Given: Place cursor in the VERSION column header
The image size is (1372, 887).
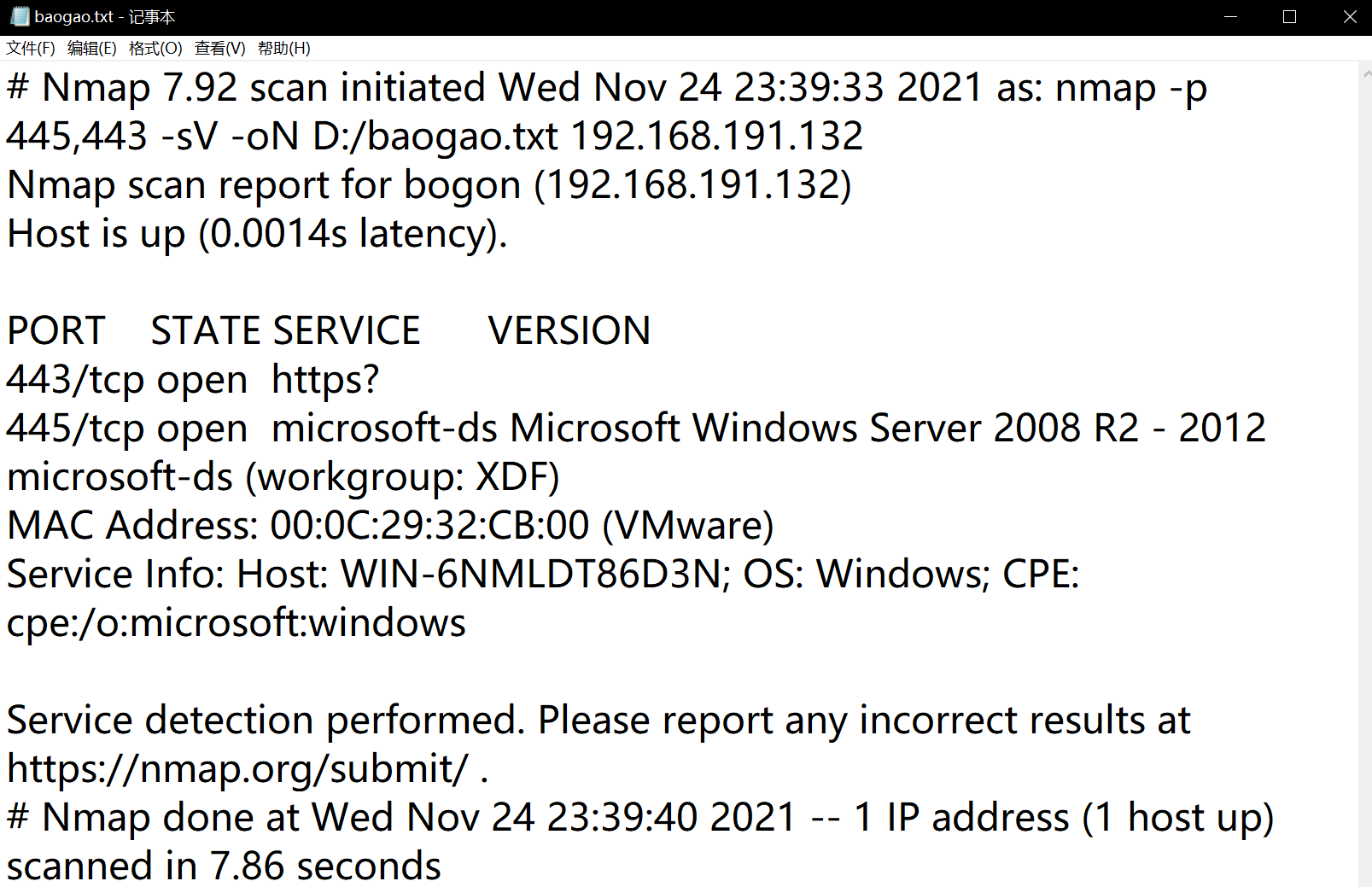Looking at the screenshot, I should click(569, 331).
